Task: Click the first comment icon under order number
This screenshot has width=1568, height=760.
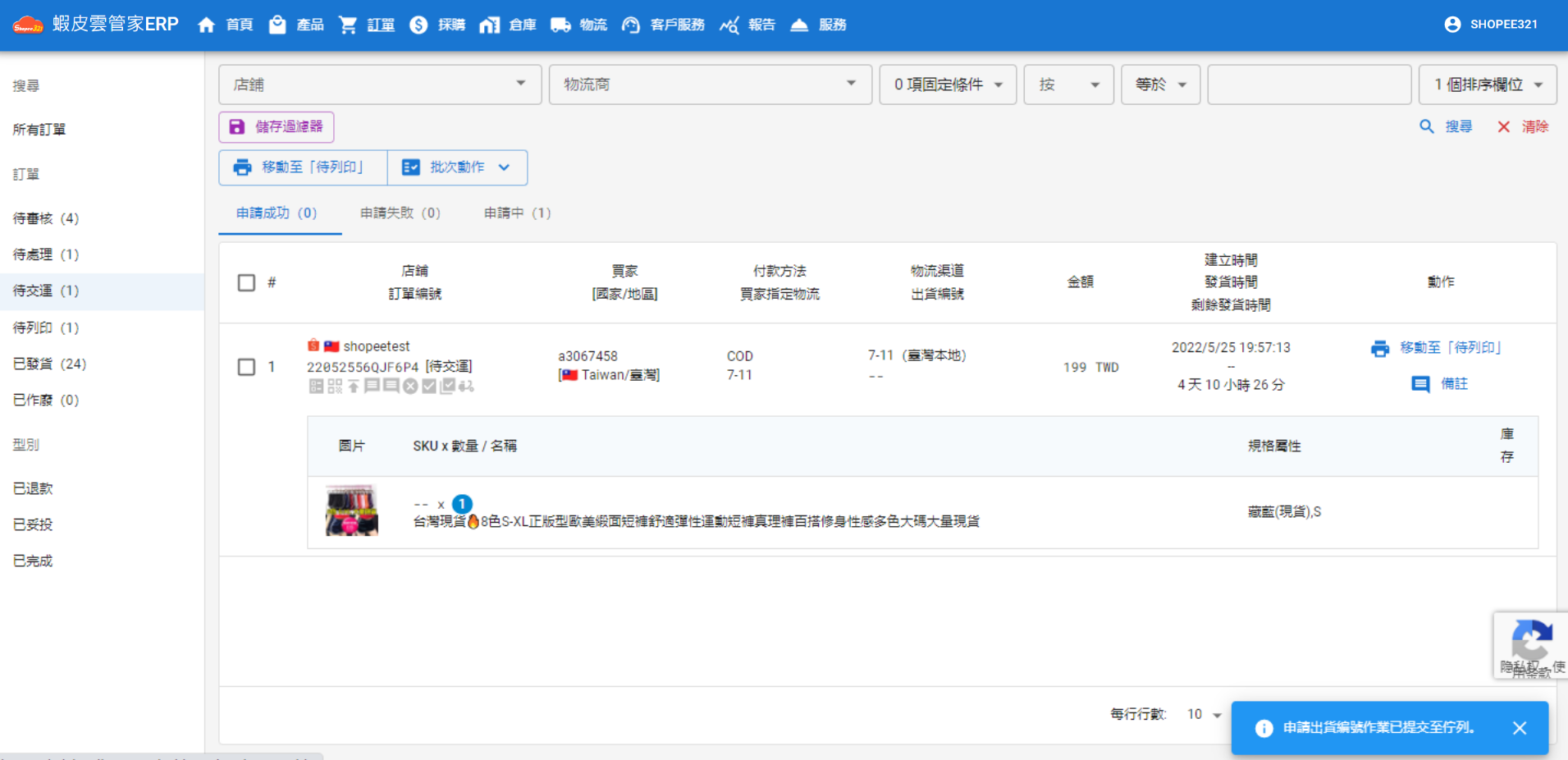Action: click(x=372, y=386)
